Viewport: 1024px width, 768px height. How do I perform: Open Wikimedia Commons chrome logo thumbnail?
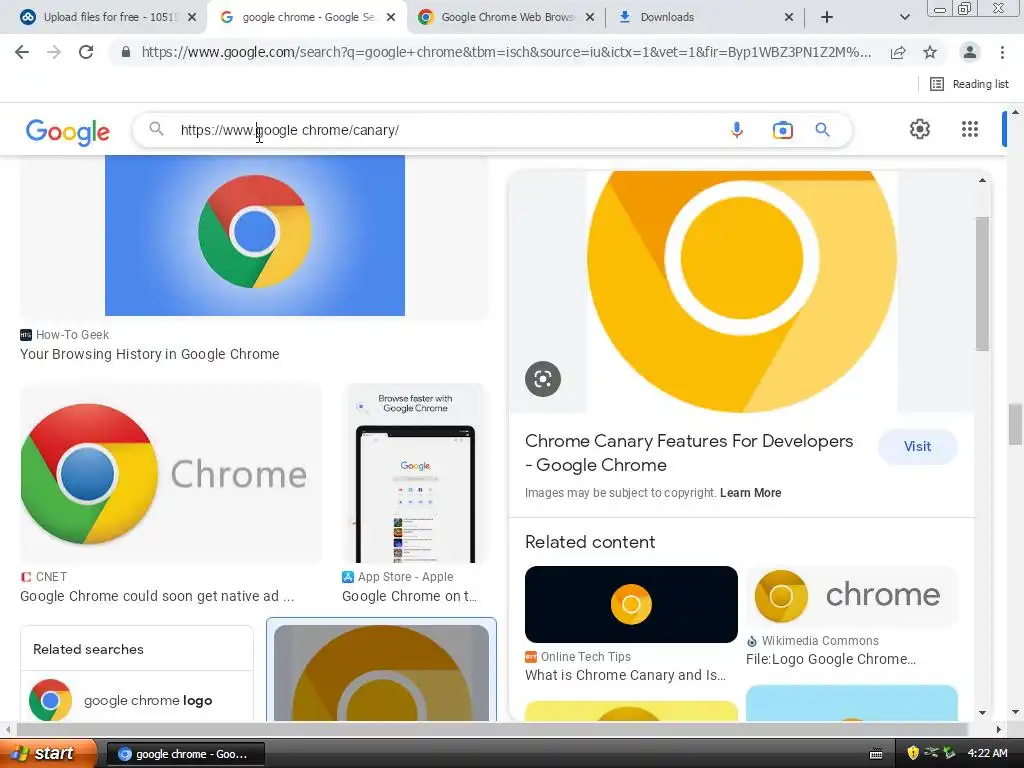tap(852, 596)
